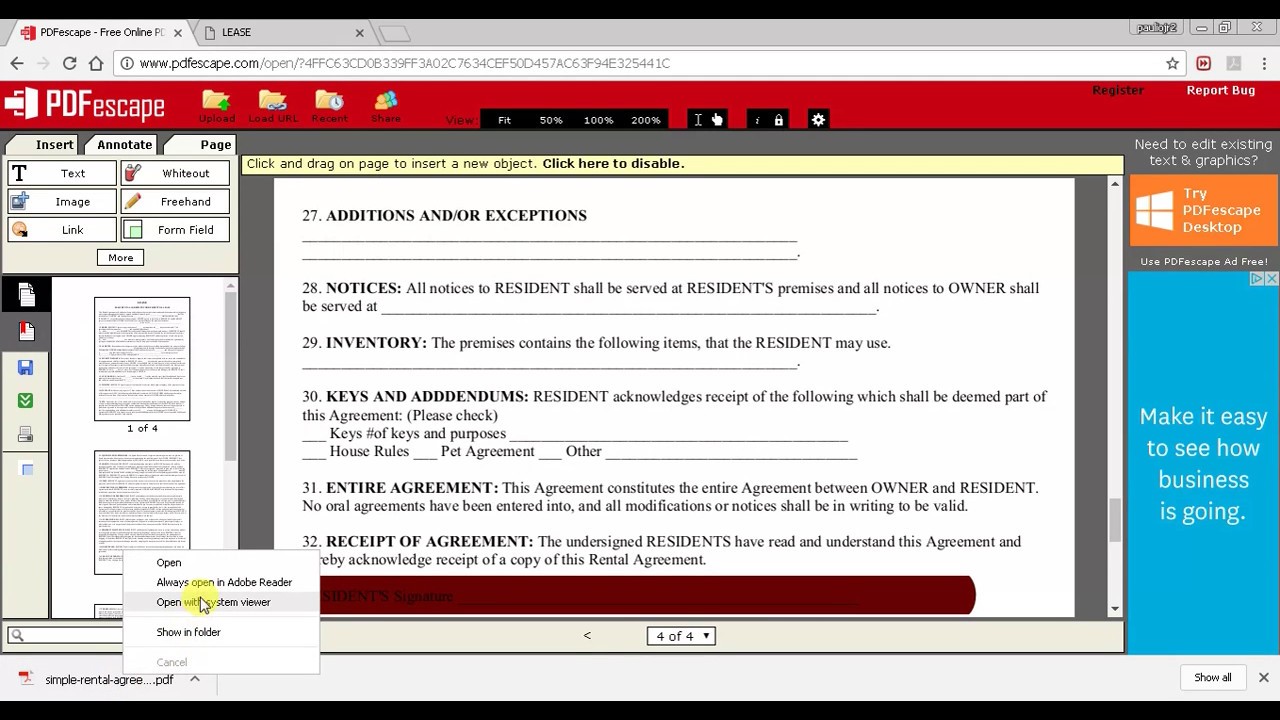
Task: Toggle the padlock icon in toolbar
Action: click(778, 120)
